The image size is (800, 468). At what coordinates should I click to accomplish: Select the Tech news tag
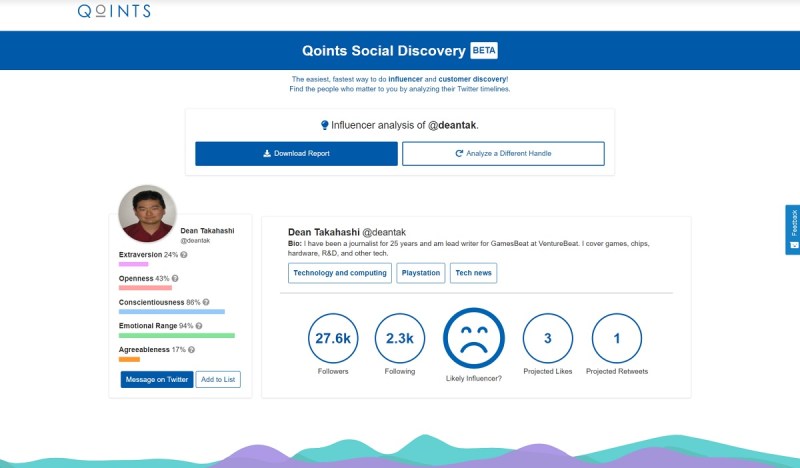[x=473, y=273]
